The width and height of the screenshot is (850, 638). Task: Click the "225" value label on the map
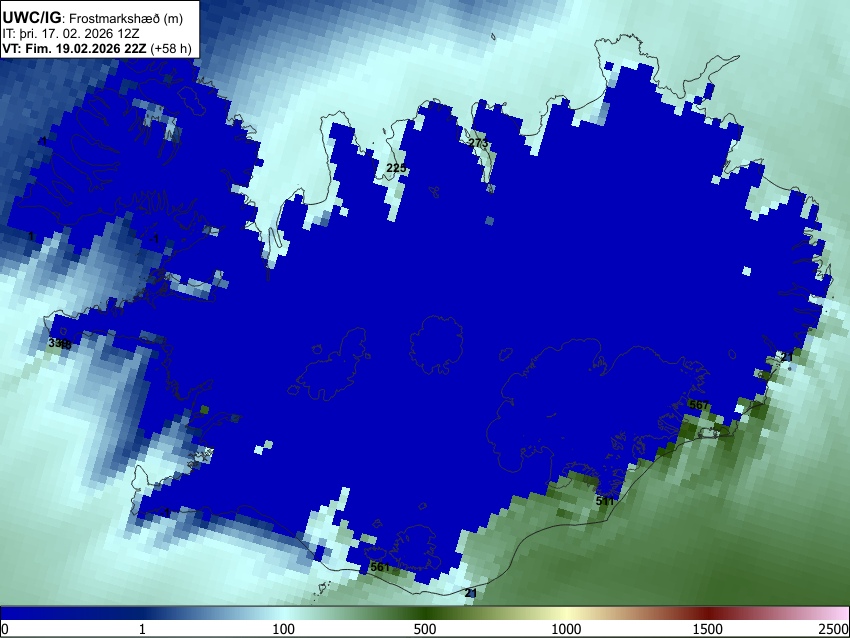tap(396, 168)
